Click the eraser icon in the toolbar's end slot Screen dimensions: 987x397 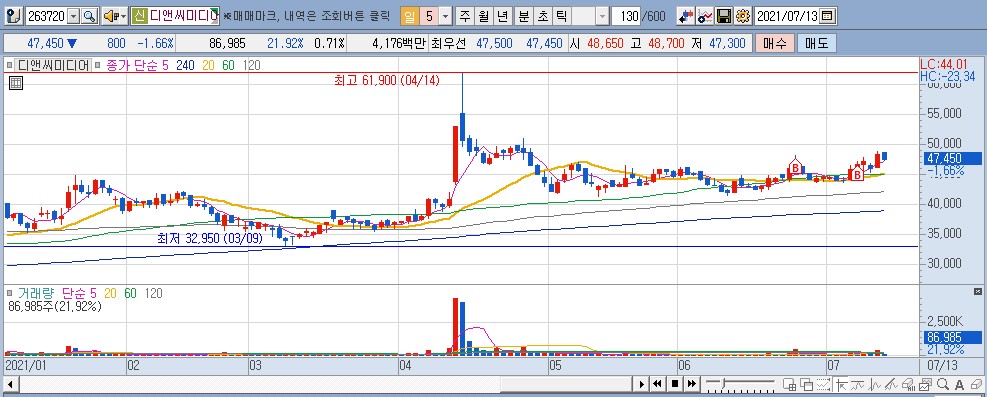point(976,384)
